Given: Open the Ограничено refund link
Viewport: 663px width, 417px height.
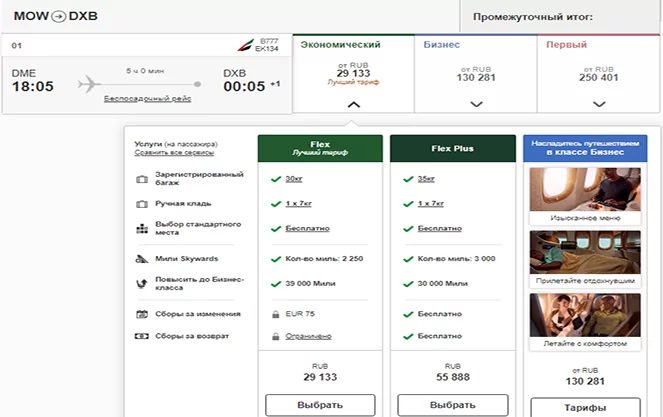Looking at the screenshot, I should pyautogui.click(x=308, y=336).
